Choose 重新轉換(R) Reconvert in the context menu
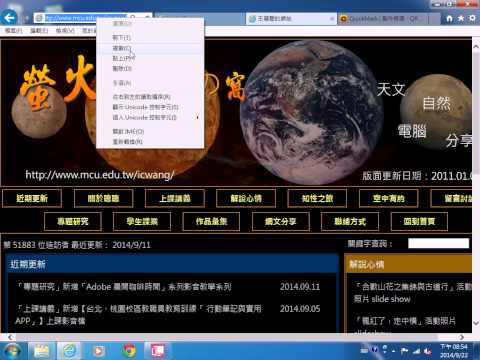 150,142
